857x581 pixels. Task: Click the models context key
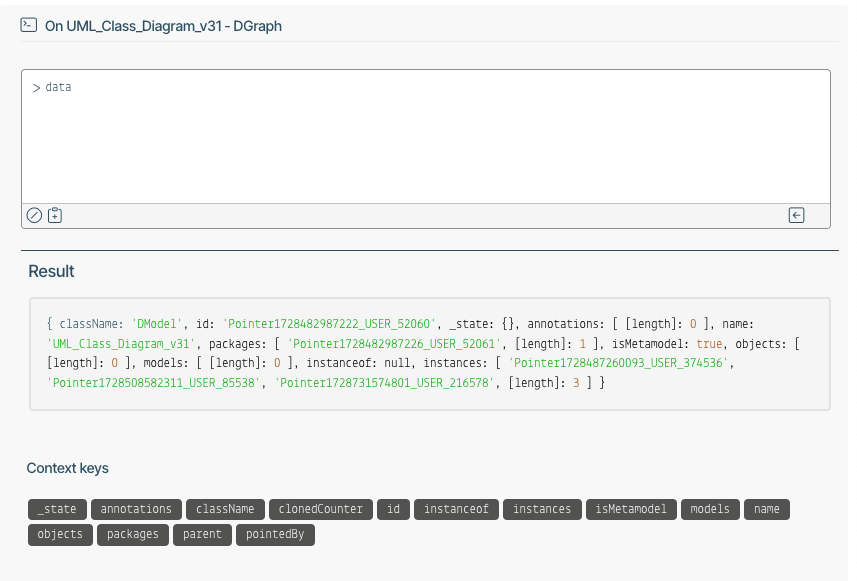click(x=710, y=509)
